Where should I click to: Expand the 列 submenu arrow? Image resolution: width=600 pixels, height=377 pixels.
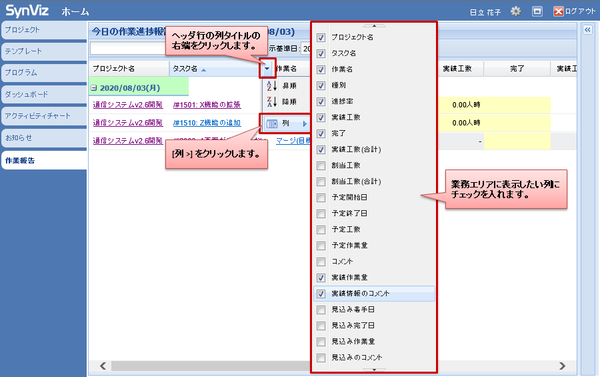305,124
